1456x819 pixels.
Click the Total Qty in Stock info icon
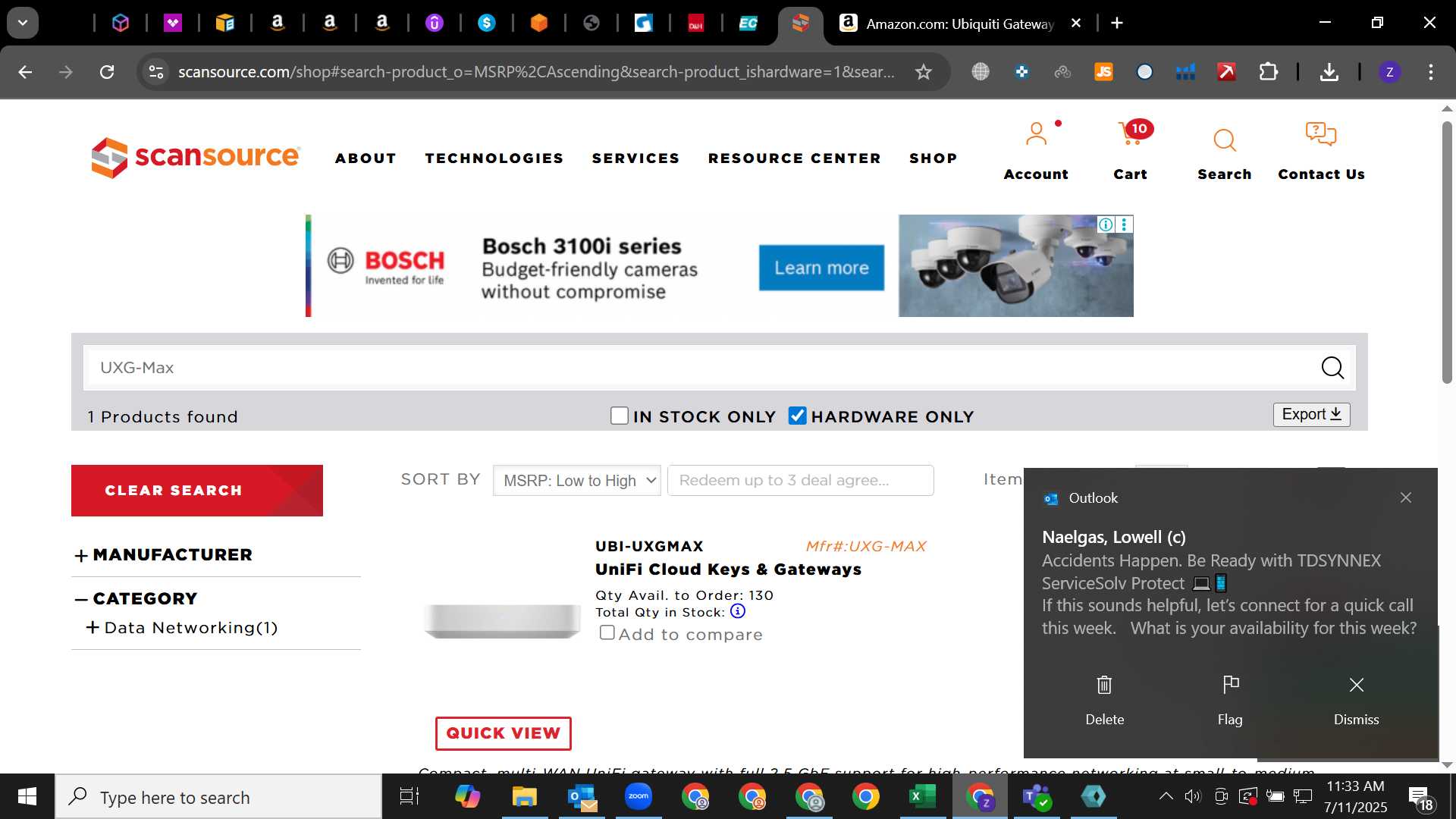click(737, 611)
